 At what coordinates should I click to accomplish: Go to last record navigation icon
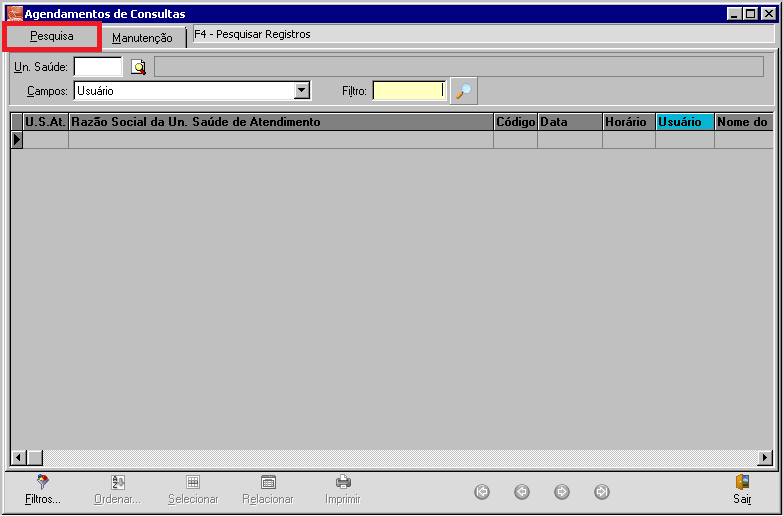[x=602, y=492]
